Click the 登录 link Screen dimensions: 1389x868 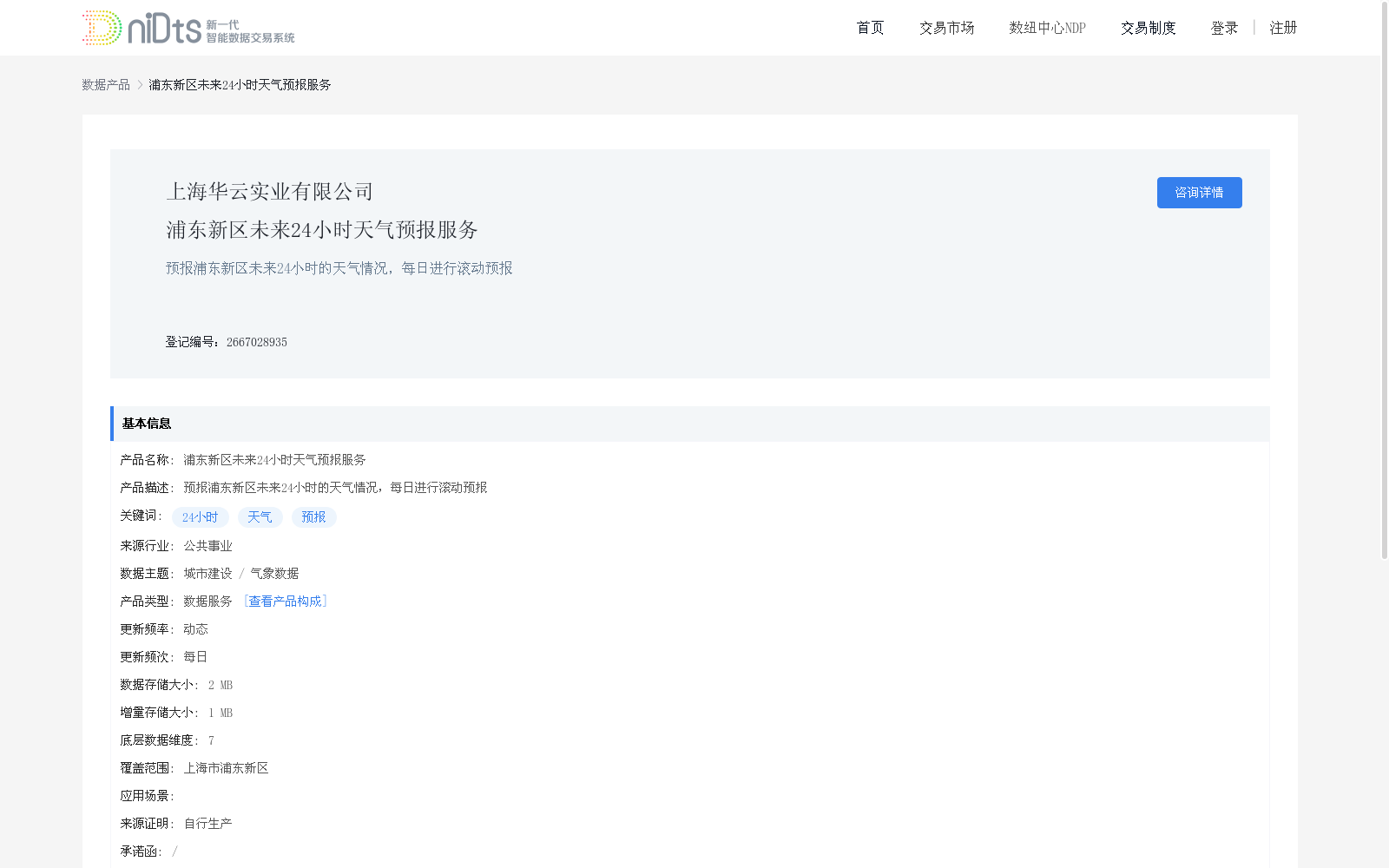1224,28
